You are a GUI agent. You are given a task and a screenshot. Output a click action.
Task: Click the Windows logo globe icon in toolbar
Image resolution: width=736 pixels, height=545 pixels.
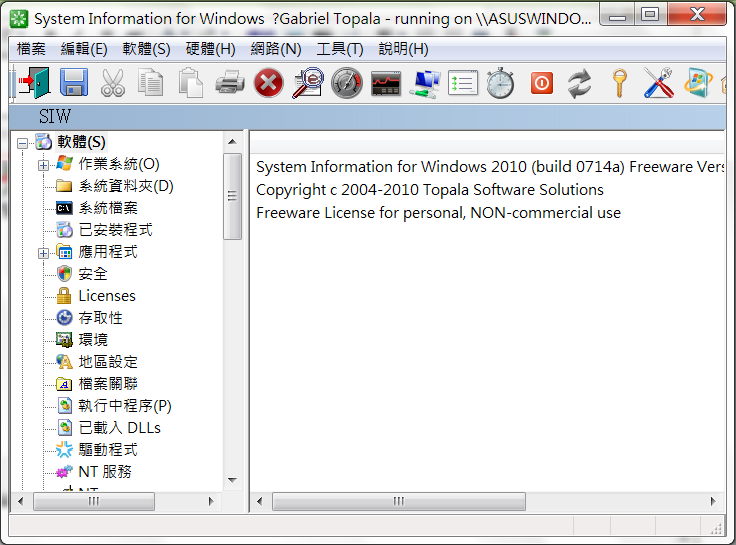698,83
